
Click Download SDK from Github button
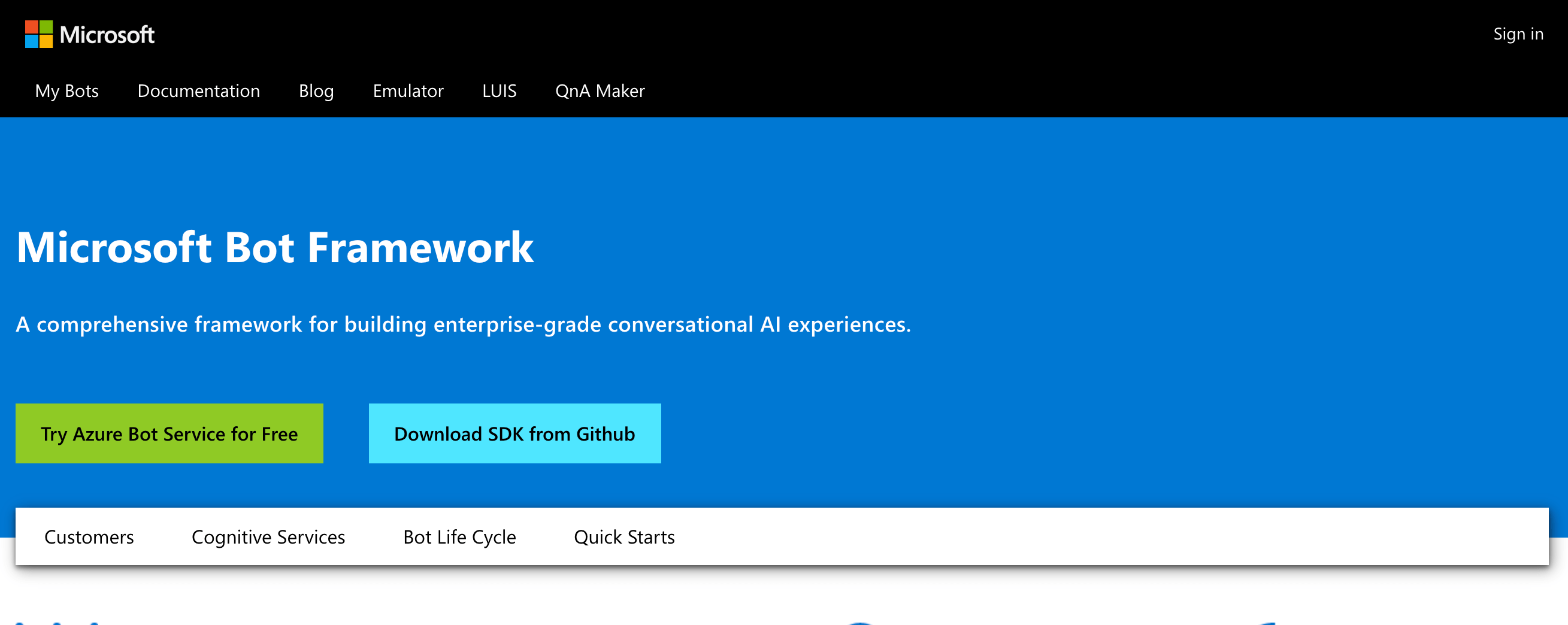click(x=514, y=433)
